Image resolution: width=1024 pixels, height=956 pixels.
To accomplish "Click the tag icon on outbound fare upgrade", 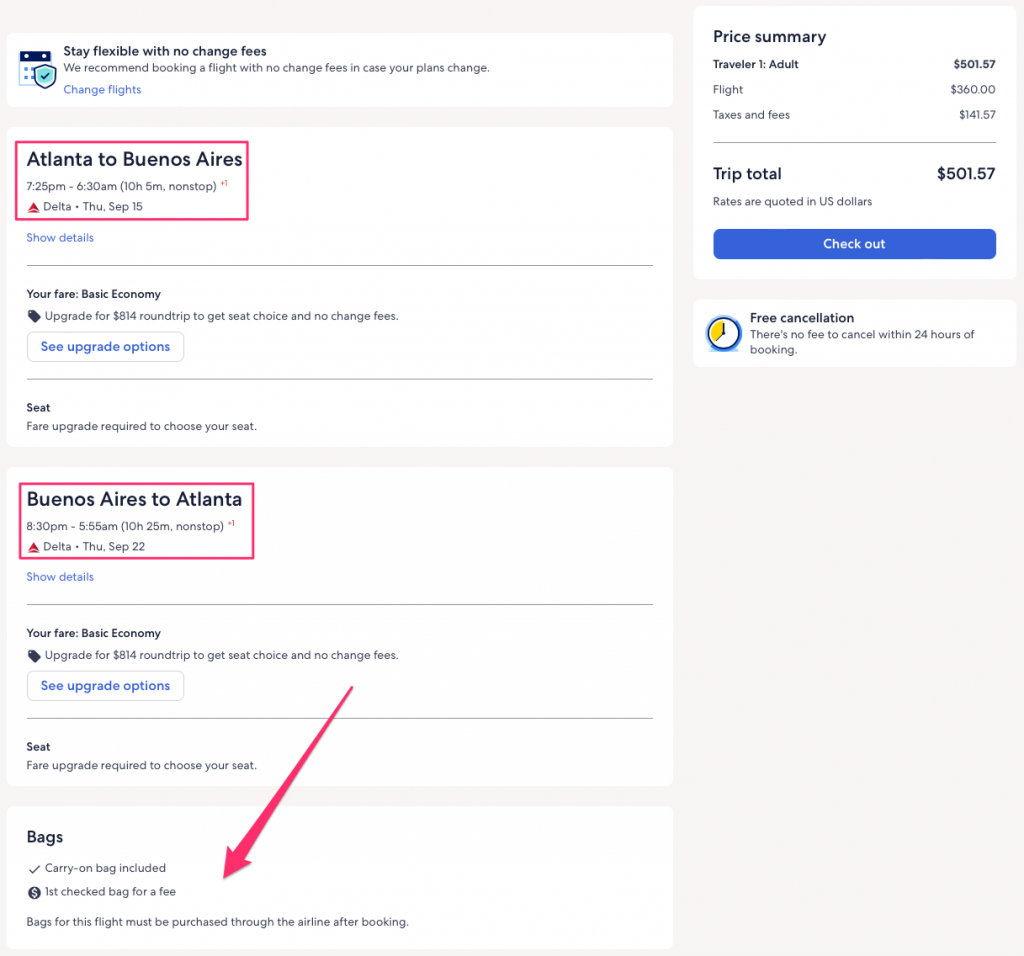I will [34, 316].
